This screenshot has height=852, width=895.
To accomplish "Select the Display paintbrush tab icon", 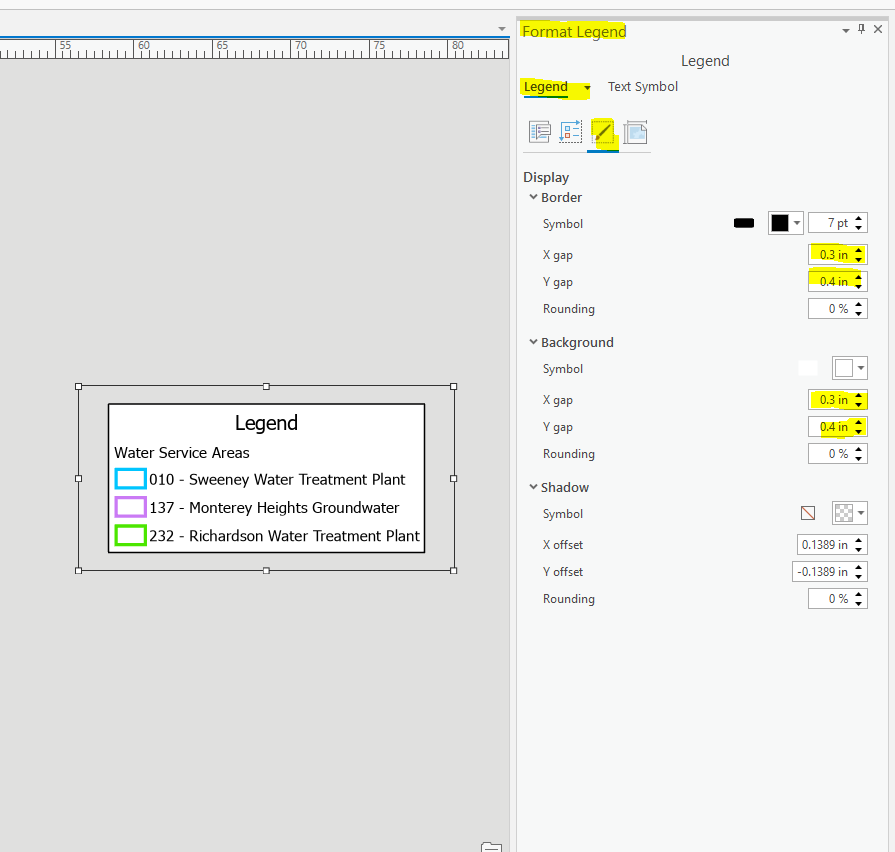I will coord(603,131).
